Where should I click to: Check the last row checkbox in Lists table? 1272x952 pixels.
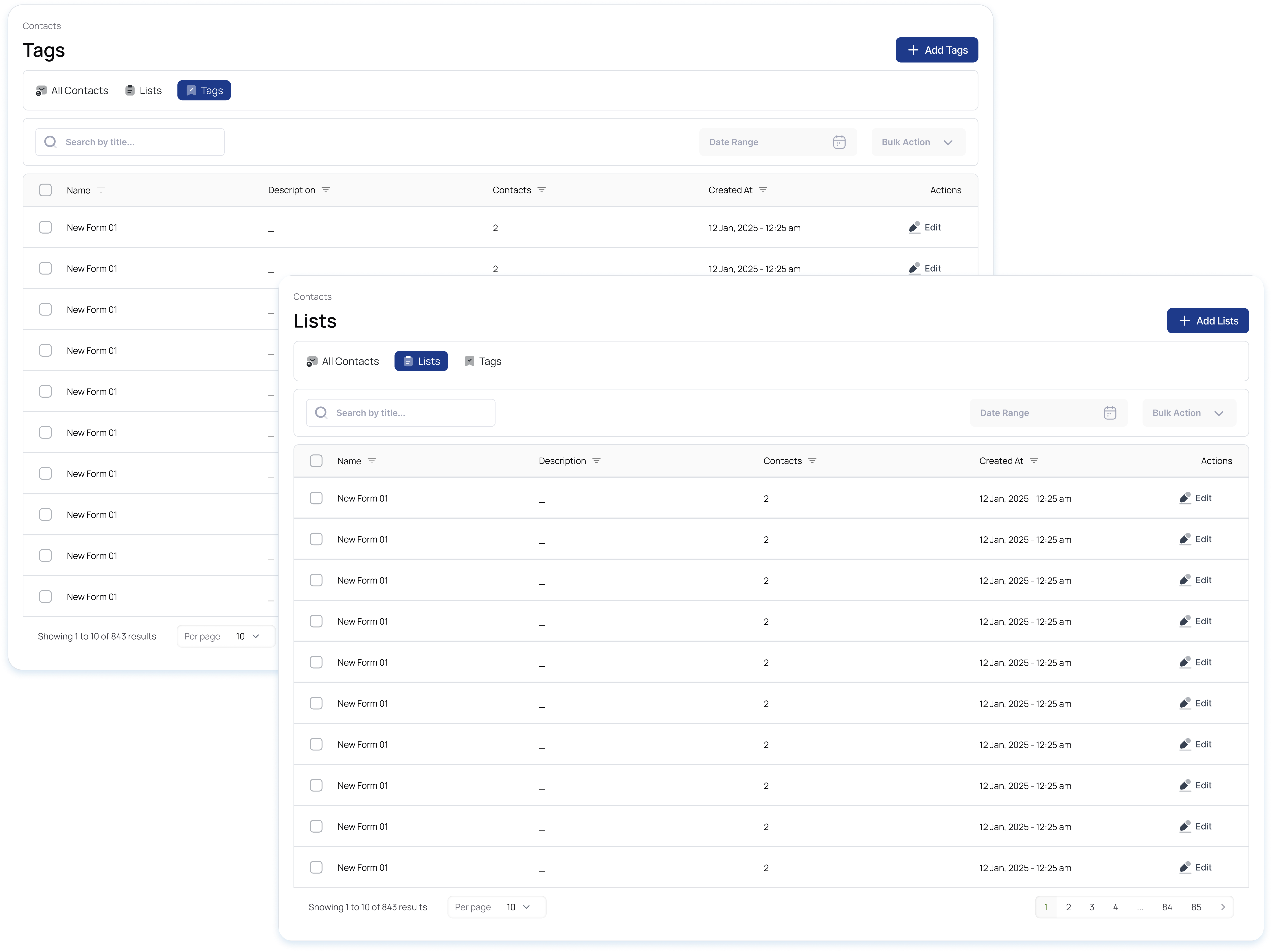tap(316, 867)
